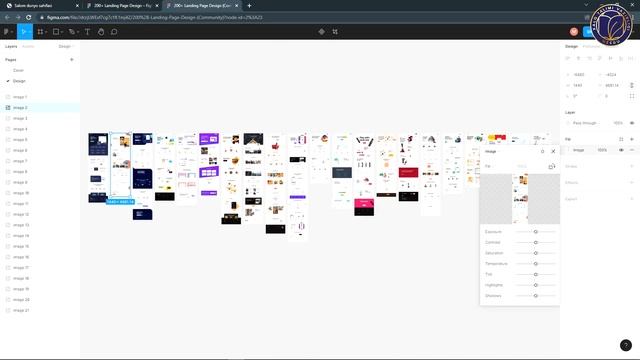Click independent corners icon
This screenshot has width=640, height=360.
click(632, 96)
